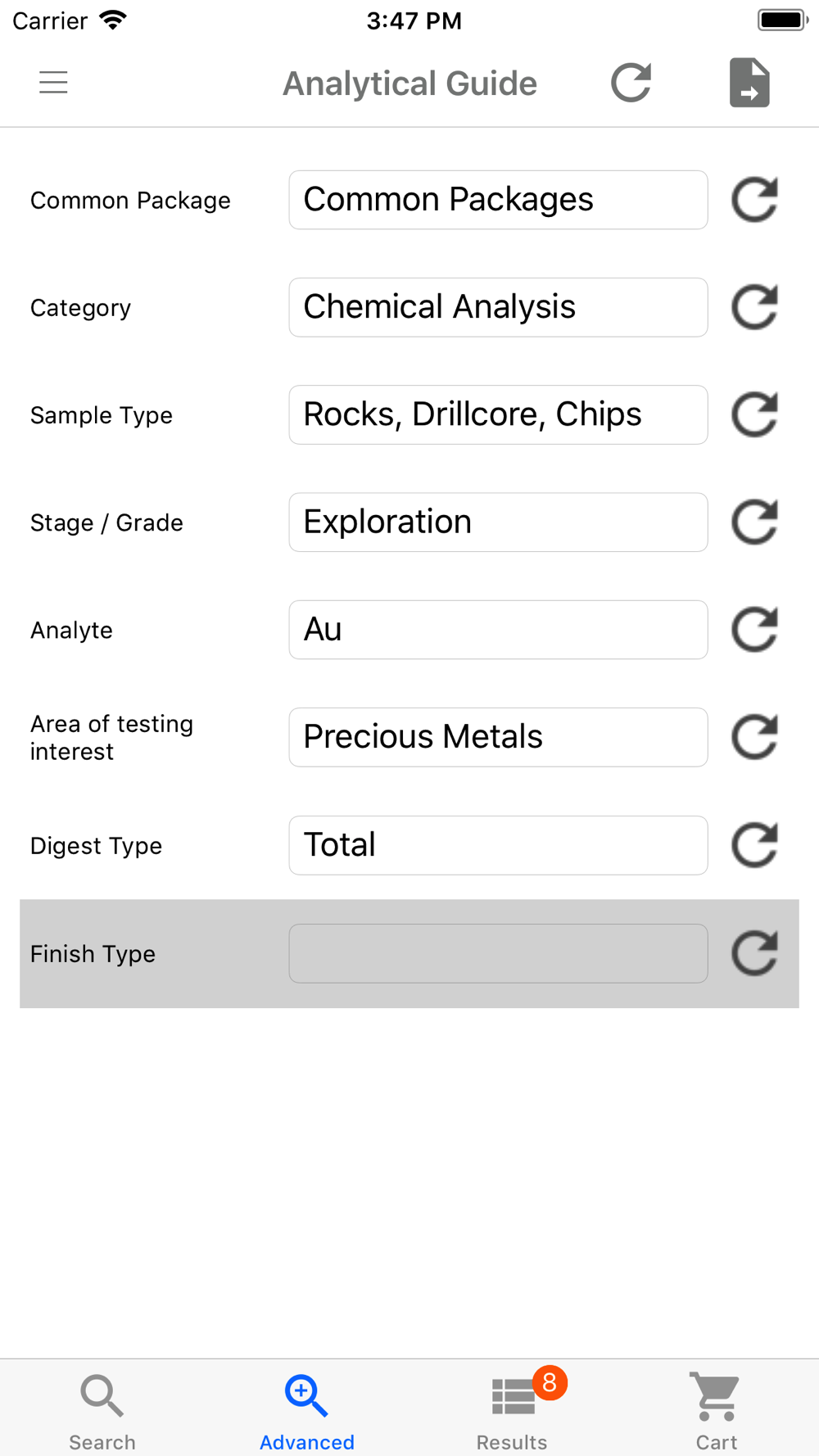Viewport: 819px width, 1456px height.
Task: Reset the Common Package field
Action: click(753, 200)
